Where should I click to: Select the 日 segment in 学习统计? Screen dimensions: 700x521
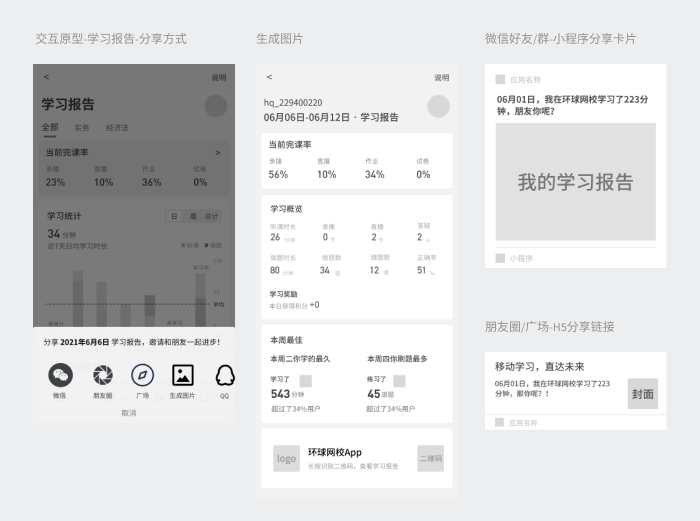pyautogui.click(x=174, y=217)
